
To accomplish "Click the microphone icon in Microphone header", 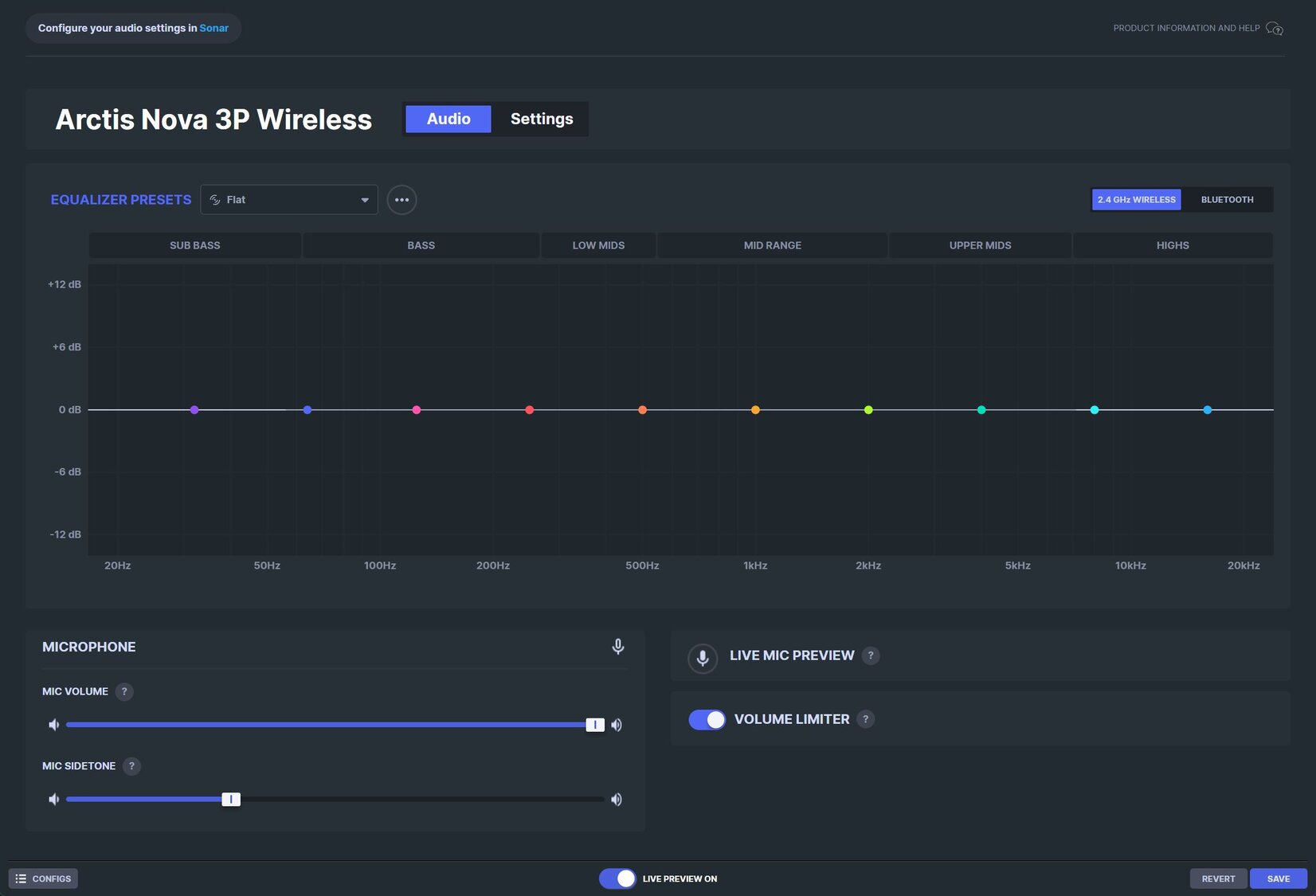I will (617, 647).
